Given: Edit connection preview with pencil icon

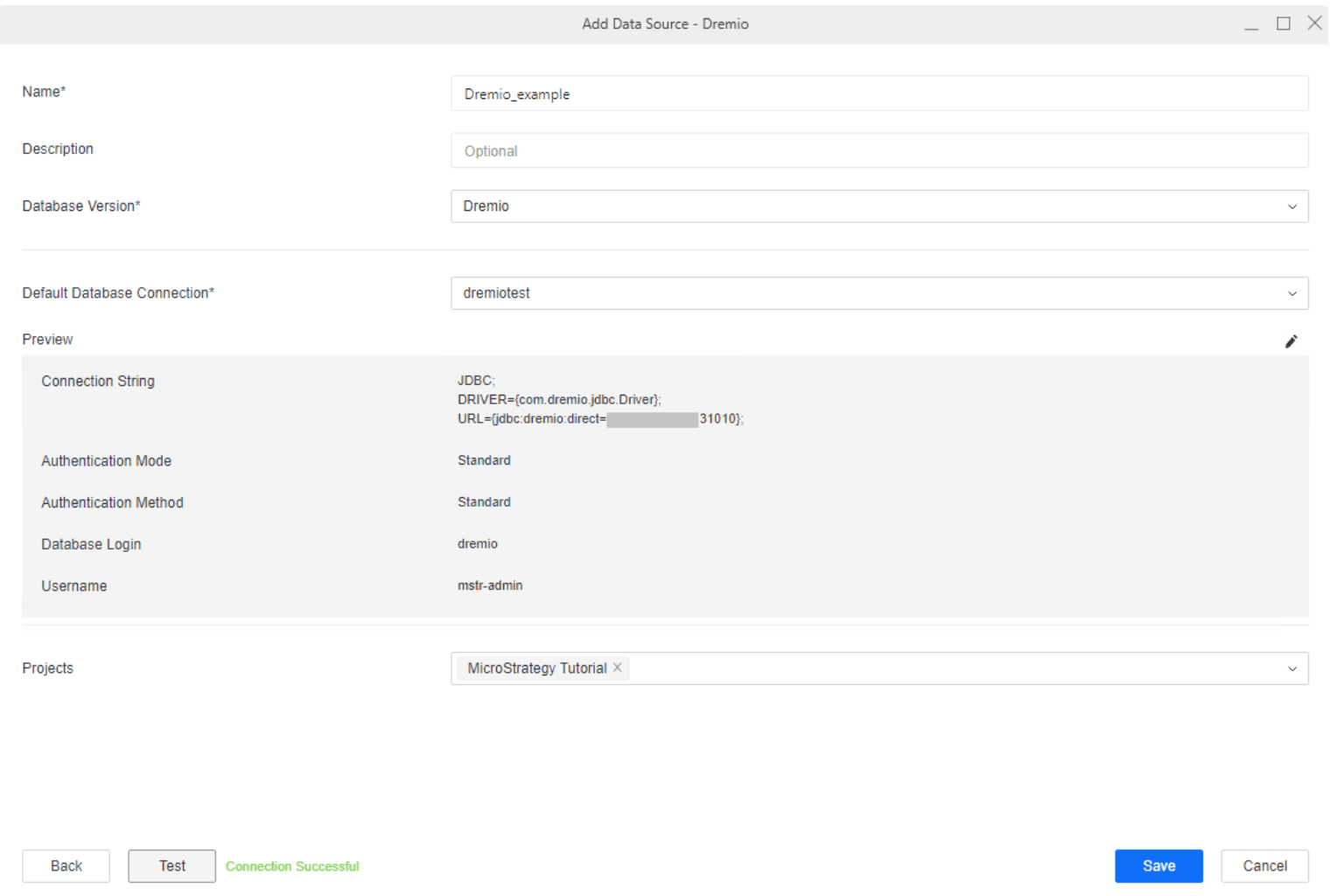Looking at the screenshot, I should coord(1291,341).
